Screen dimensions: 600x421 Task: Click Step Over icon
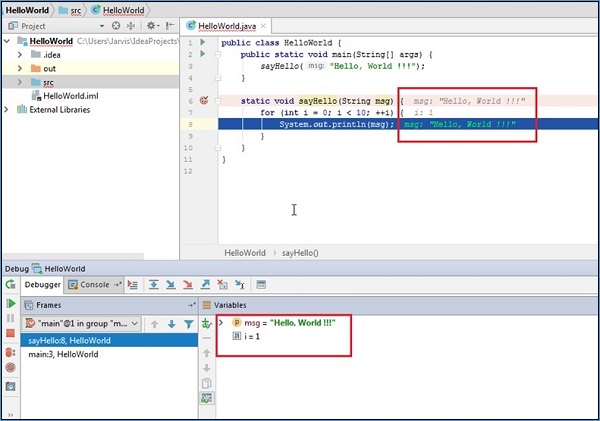[154, 285]
